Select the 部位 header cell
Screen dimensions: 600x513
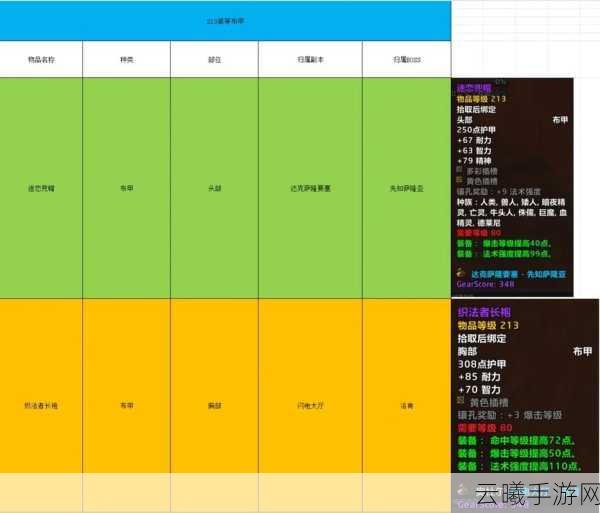(214, 59)
